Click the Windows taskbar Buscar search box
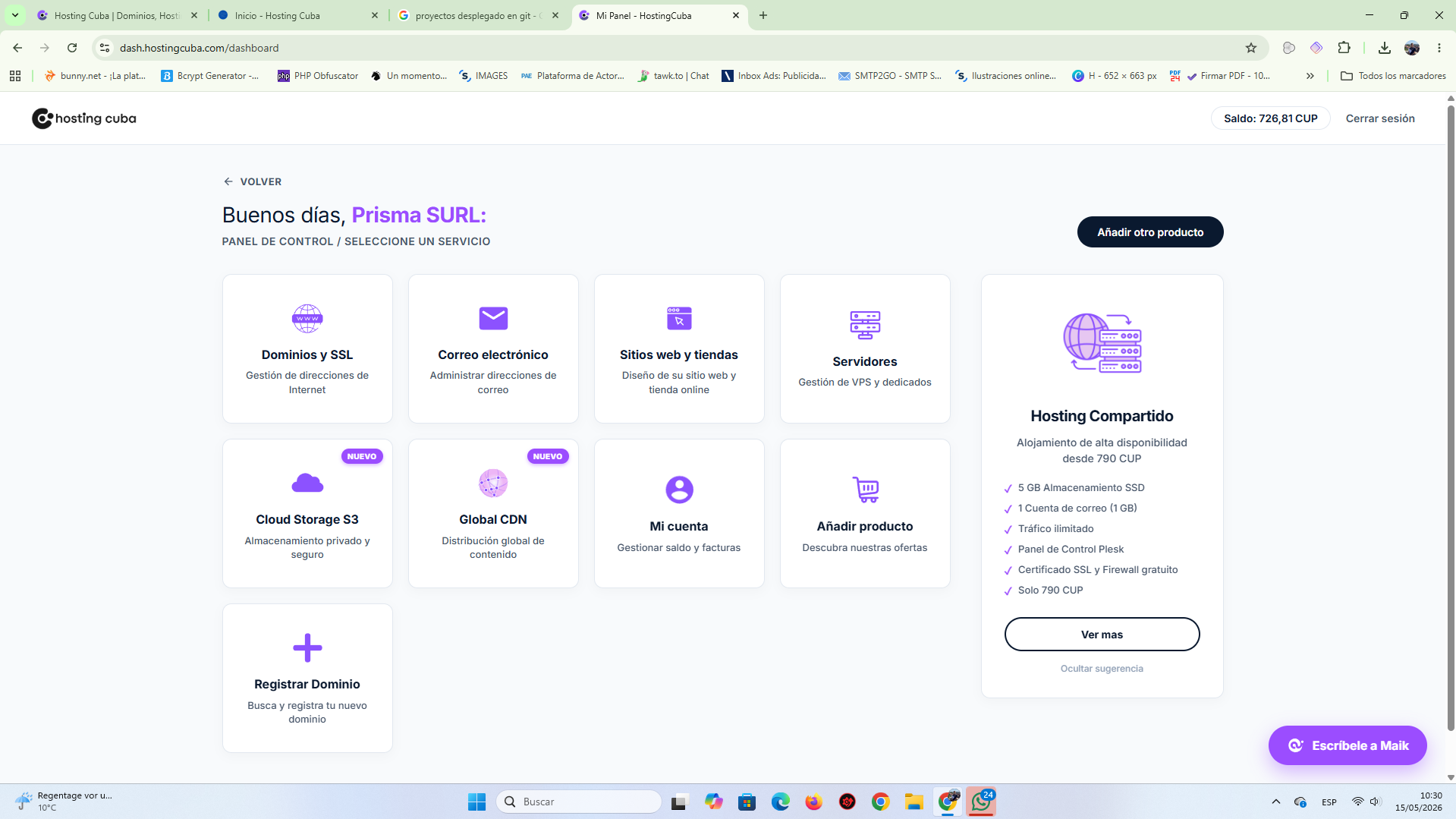The height and width of the screenshot is (819, 1456). [x=579, y=802]
